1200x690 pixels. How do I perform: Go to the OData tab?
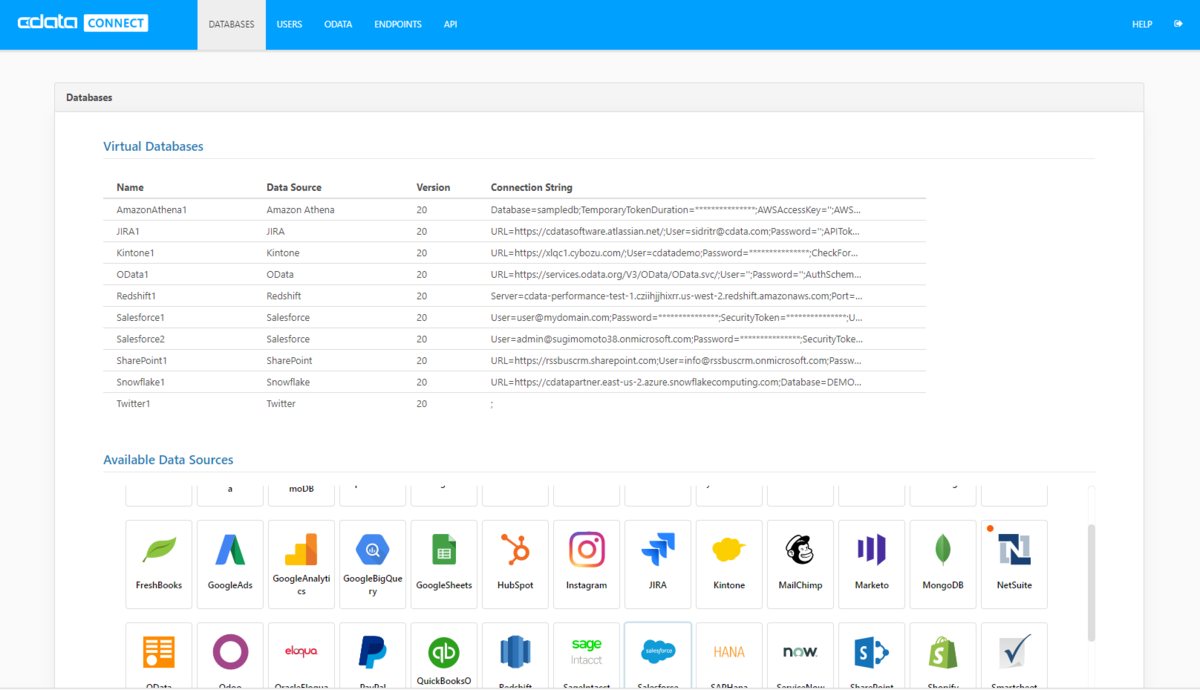pos(338,24)
